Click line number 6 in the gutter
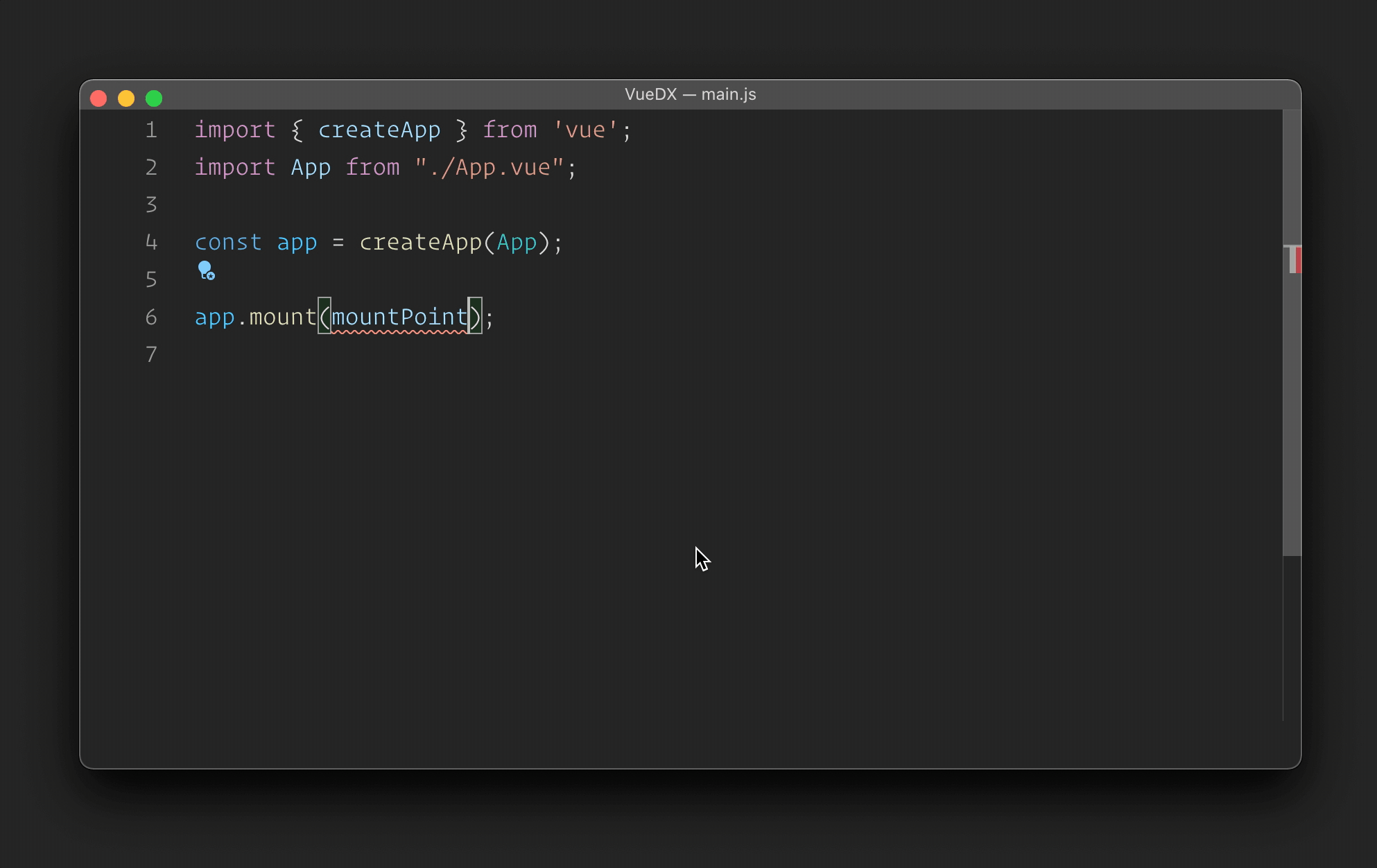This screenshot has width=1377, height=868. click(x=151, y=318)
